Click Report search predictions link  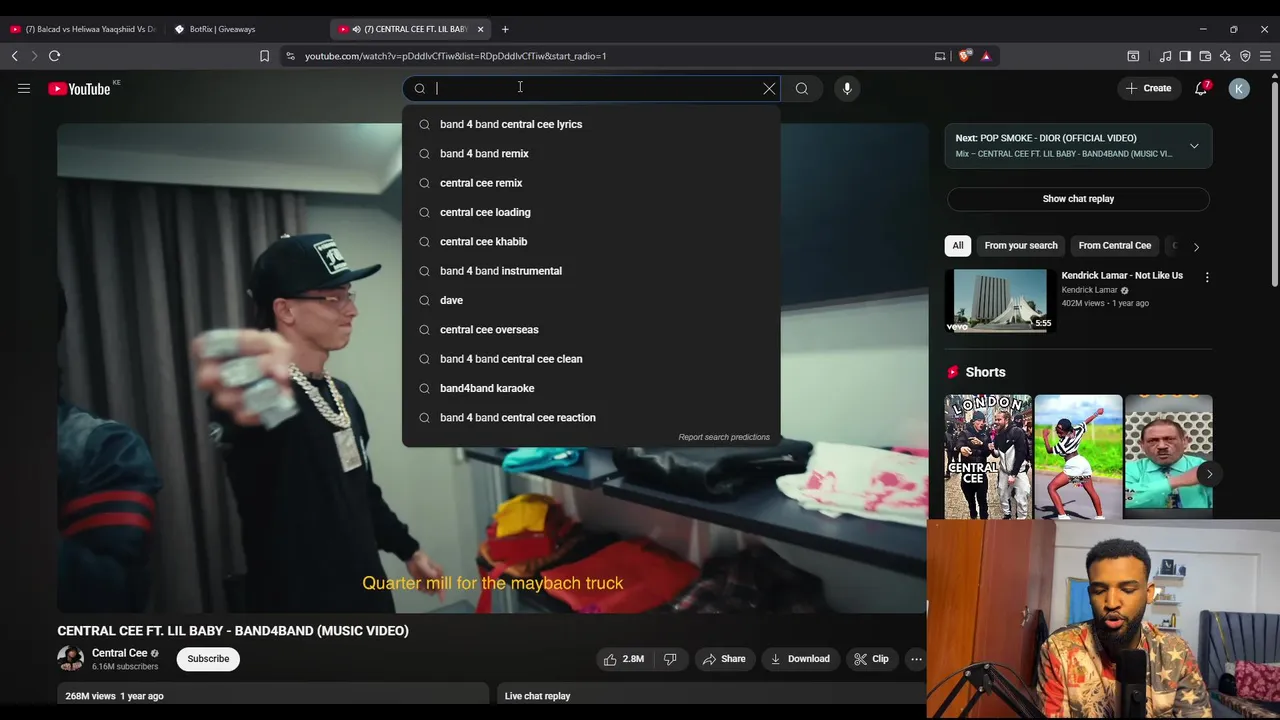pyautogui.click(x=724, y=437)
